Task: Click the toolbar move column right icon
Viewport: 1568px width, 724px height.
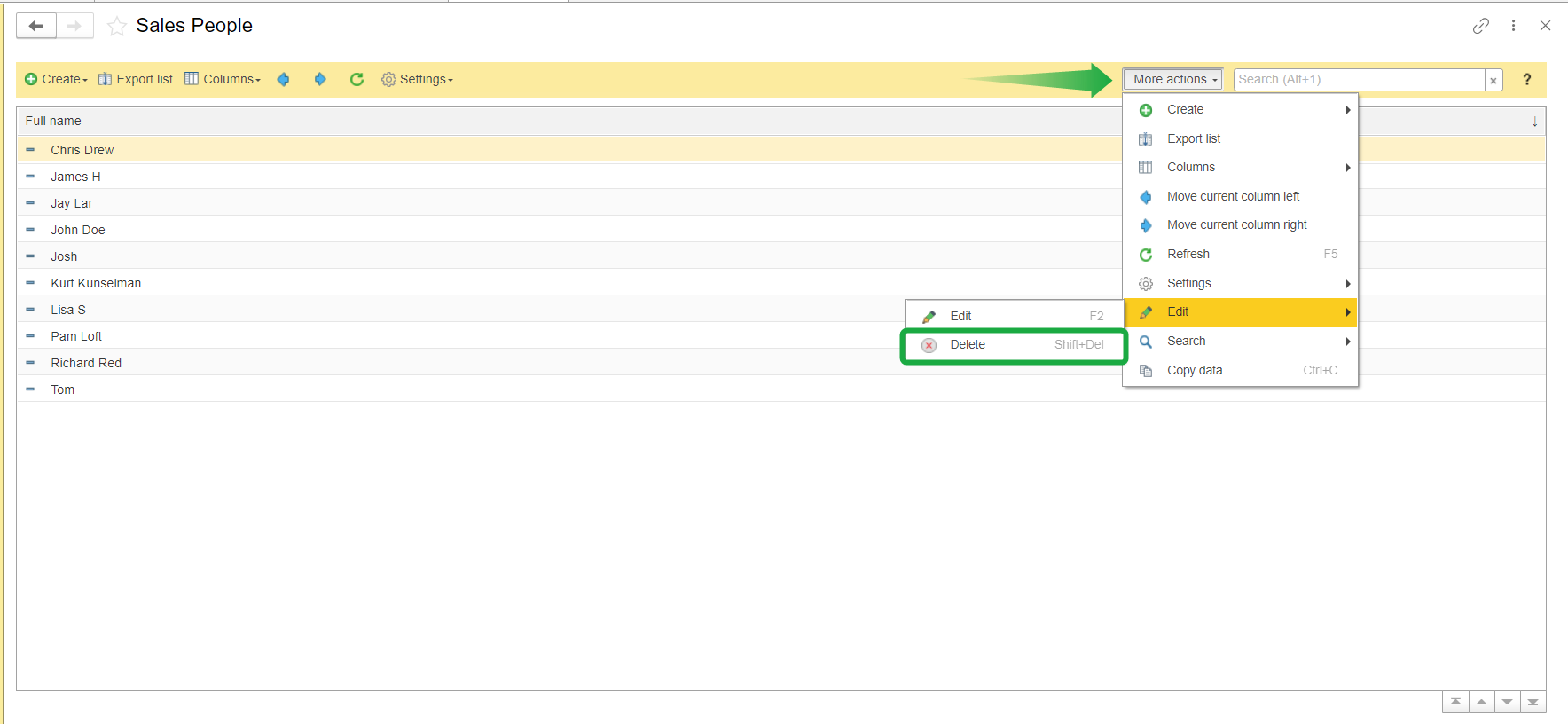Action: 320,80
